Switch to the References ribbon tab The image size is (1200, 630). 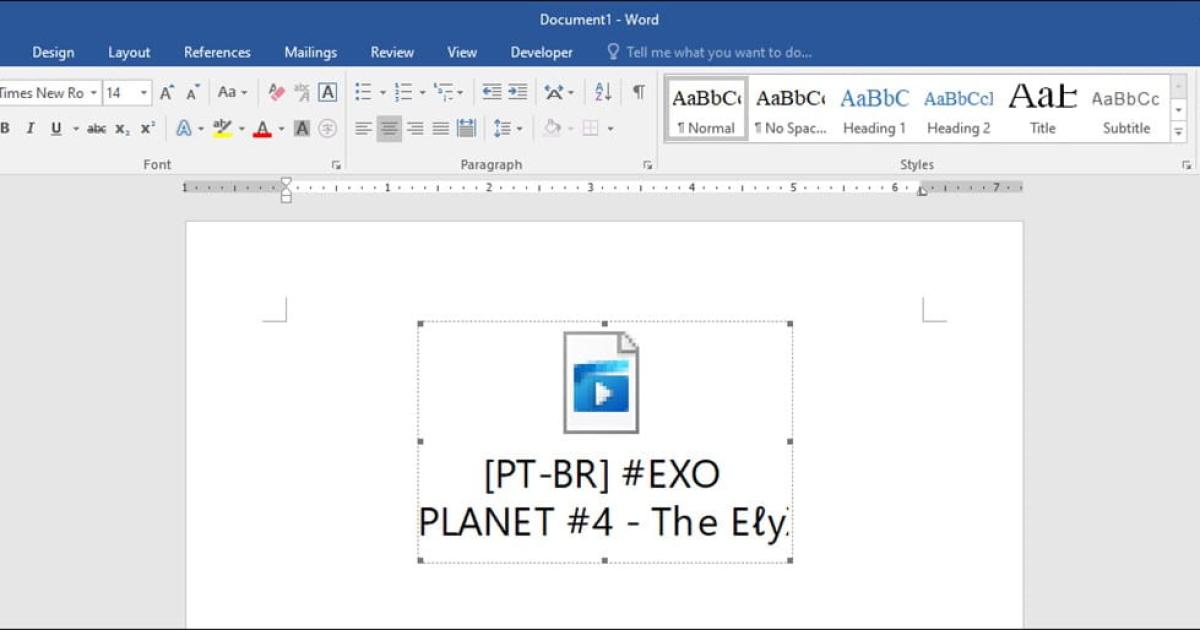click(217, 52)
